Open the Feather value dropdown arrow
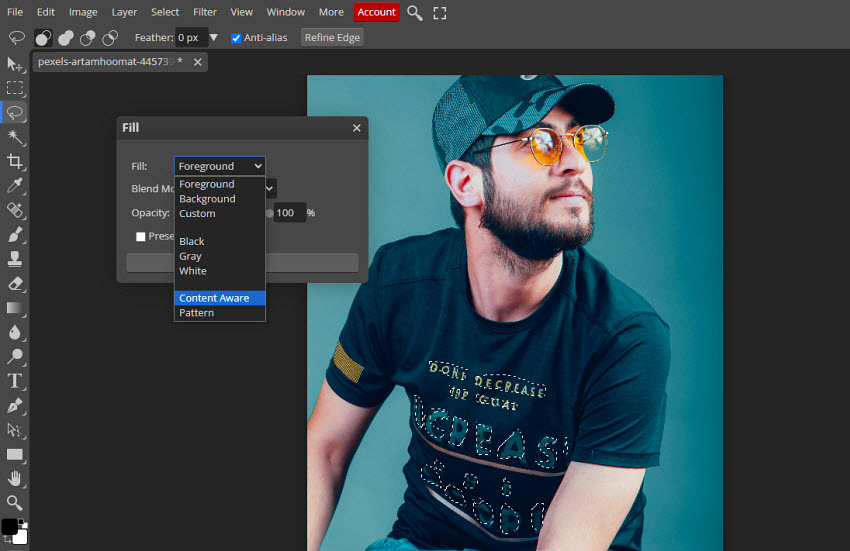Viewport: 850px width, 551px height. [x=214, y=37]
